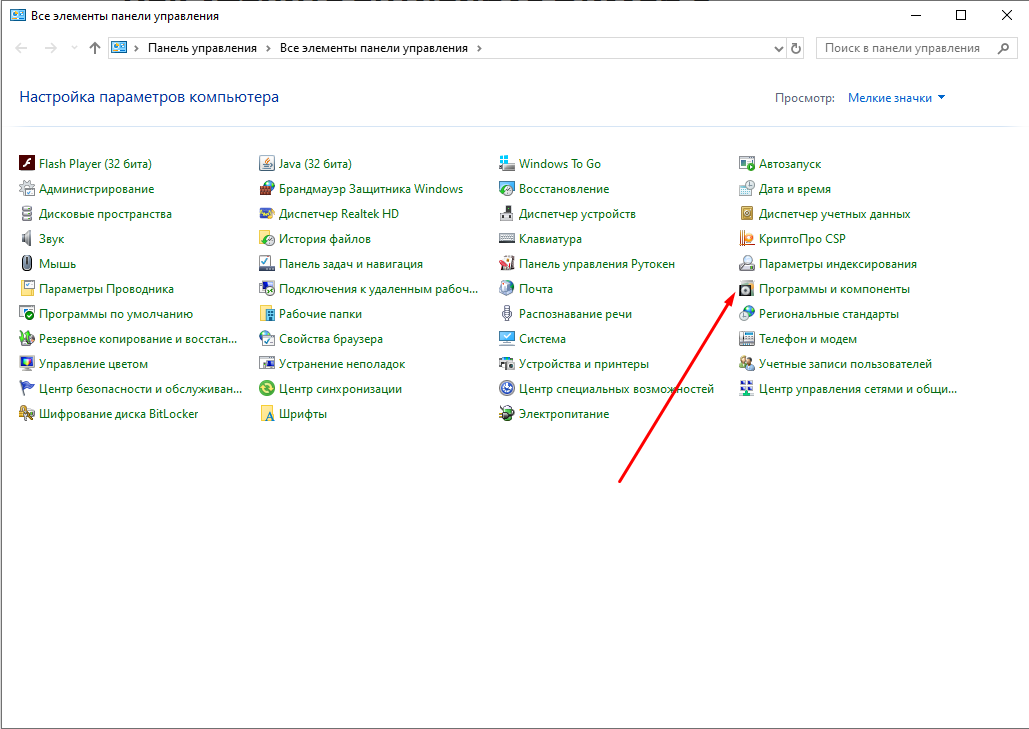Go forward with the Forward arrow
1029x729 pixels.
(x=51, y=48)
